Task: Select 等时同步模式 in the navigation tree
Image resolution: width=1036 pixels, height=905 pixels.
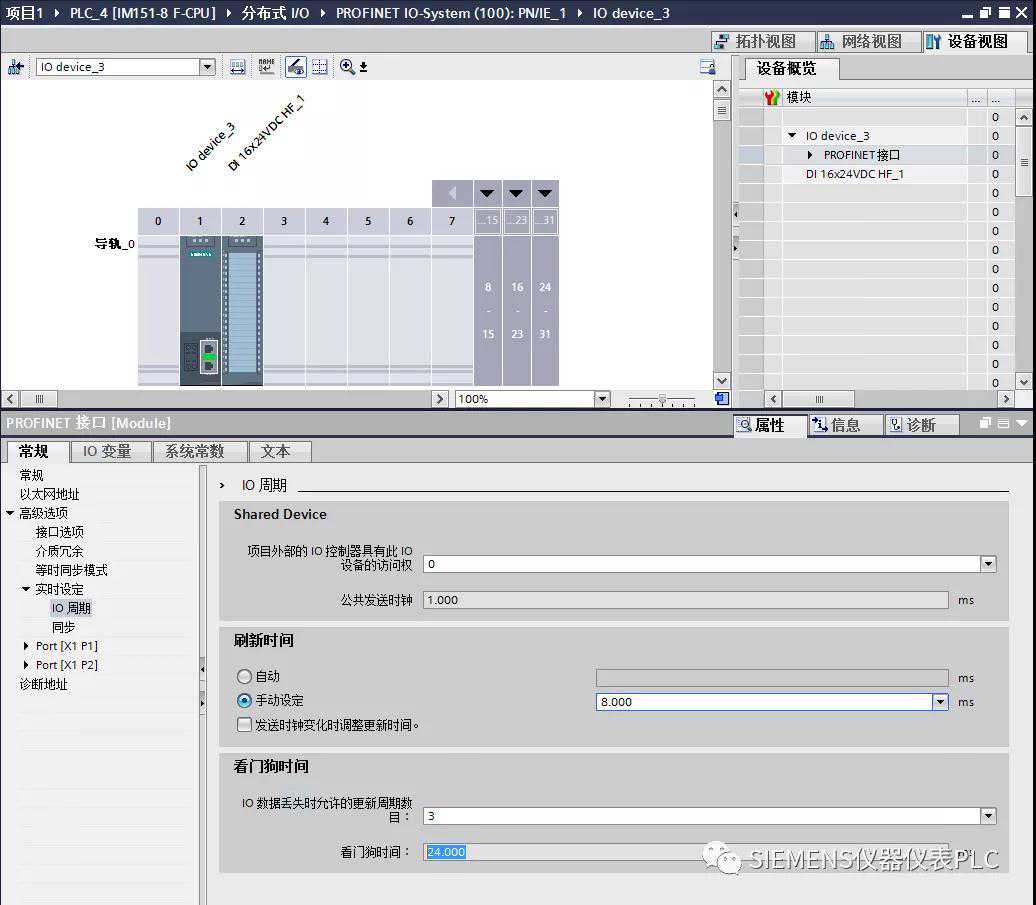Action: [71, 570]
